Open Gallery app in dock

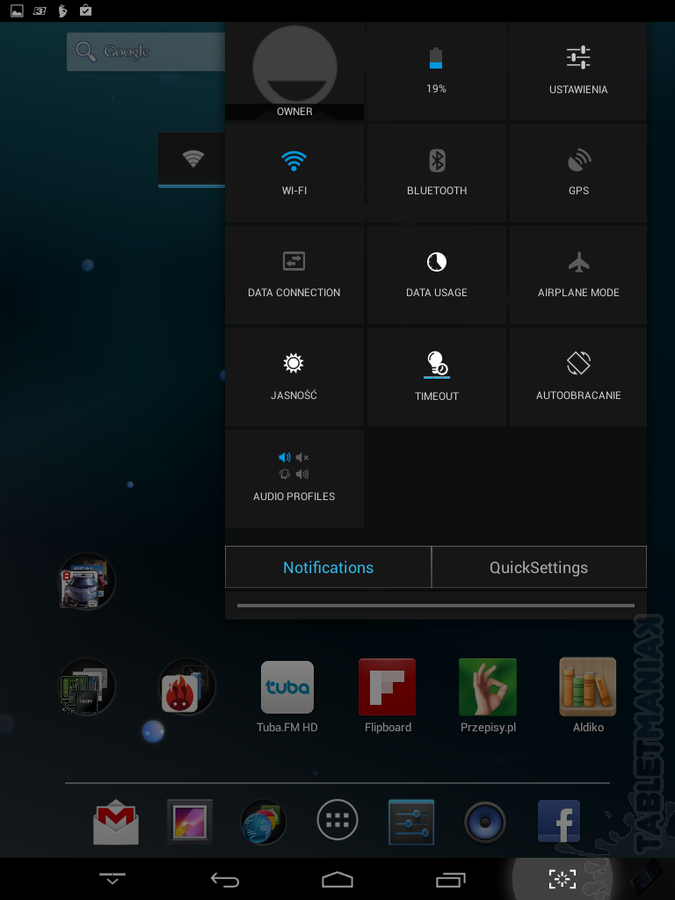[189, 822]
